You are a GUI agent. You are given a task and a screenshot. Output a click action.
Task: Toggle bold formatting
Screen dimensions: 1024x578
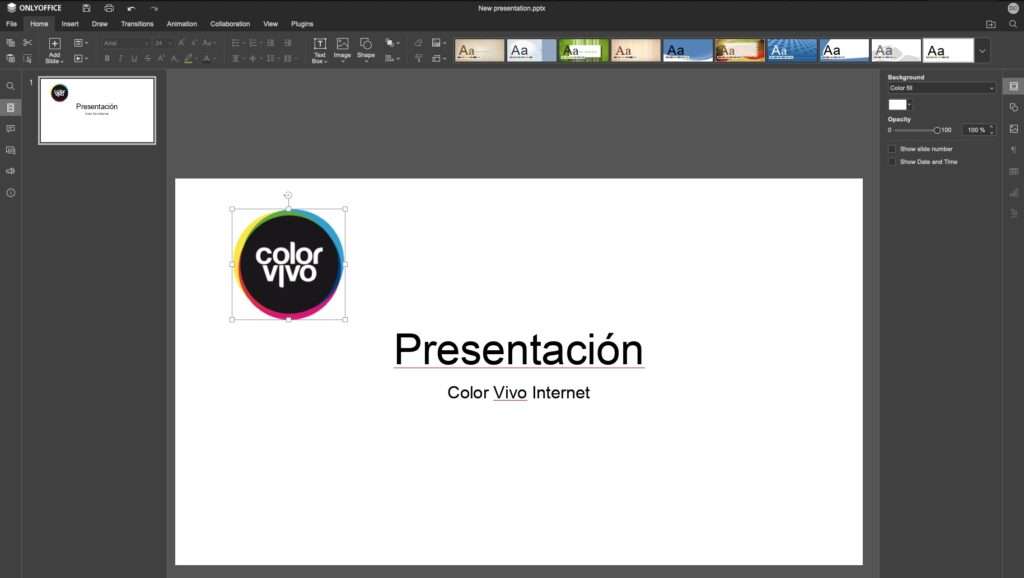pyautogui.click(x=107, y=59)
